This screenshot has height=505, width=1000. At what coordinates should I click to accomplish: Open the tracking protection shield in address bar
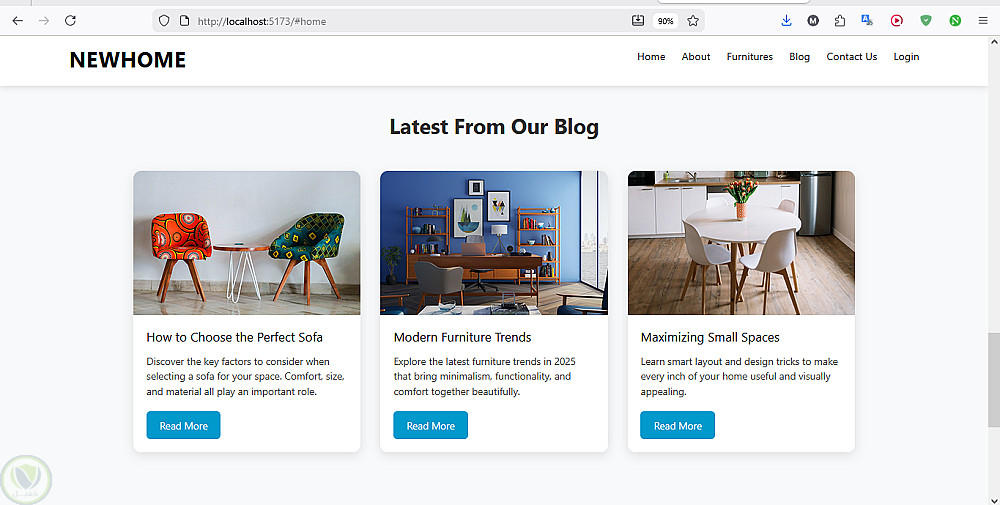tap(165, 20)
